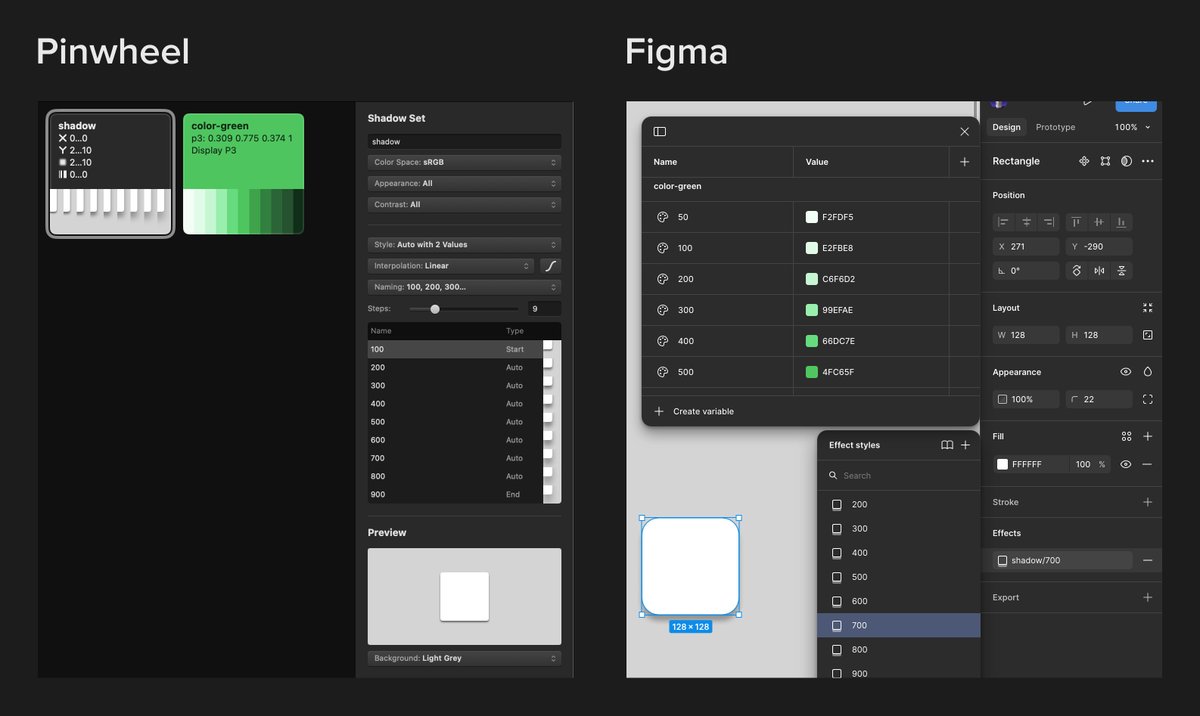1200x716 pixels.
Task: Click the white FFFFFF fill swatch
Action: (1002, 464)
